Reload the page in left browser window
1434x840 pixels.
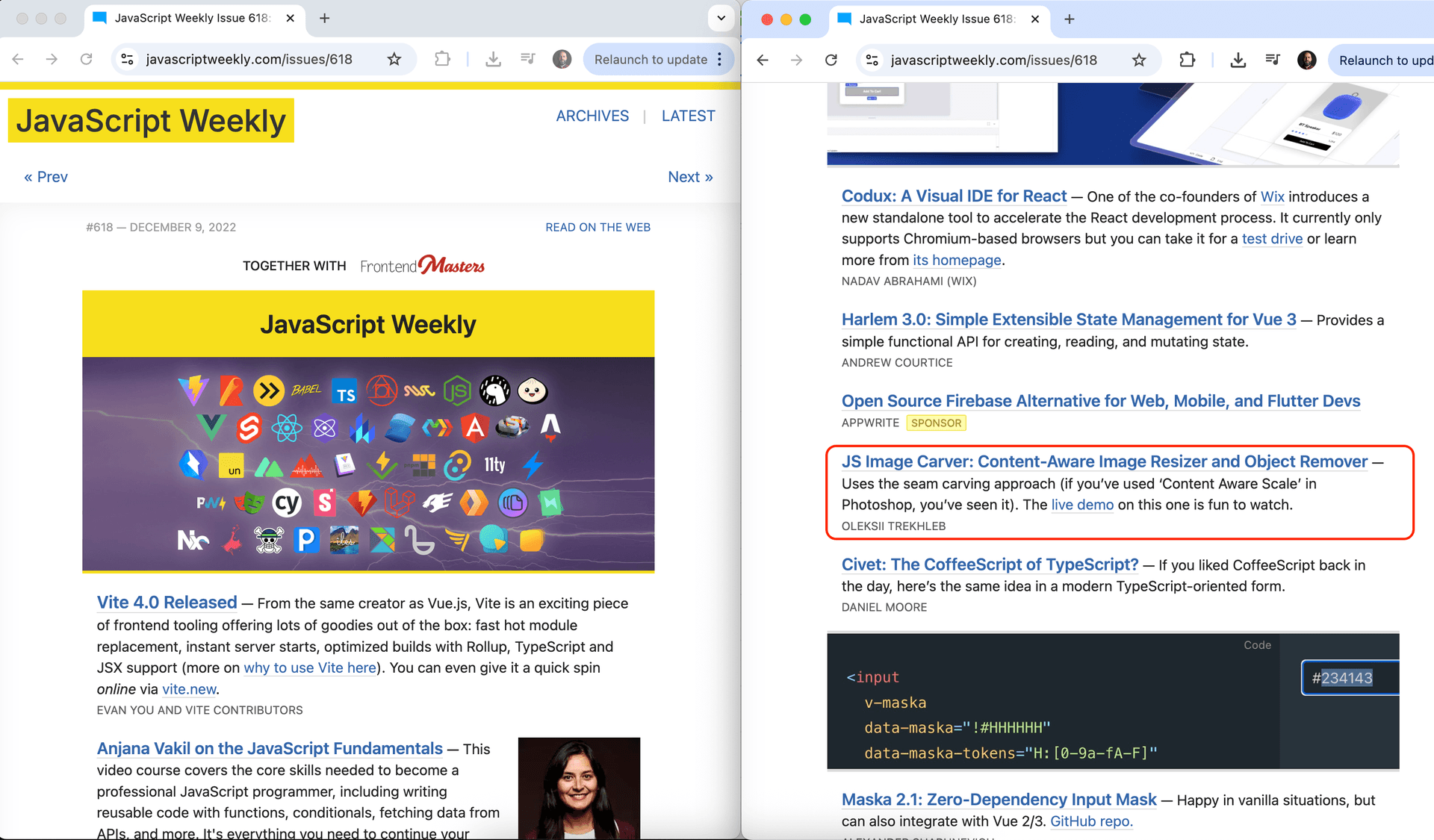point(86,59)
